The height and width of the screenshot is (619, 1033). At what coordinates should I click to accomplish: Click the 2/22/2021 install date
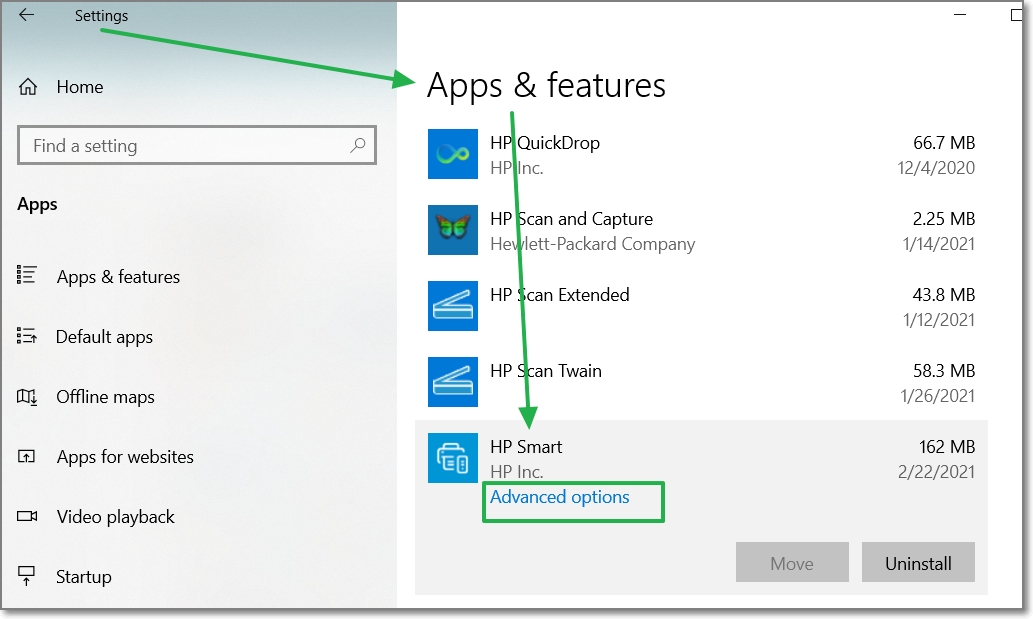click(x=936, y=472)
